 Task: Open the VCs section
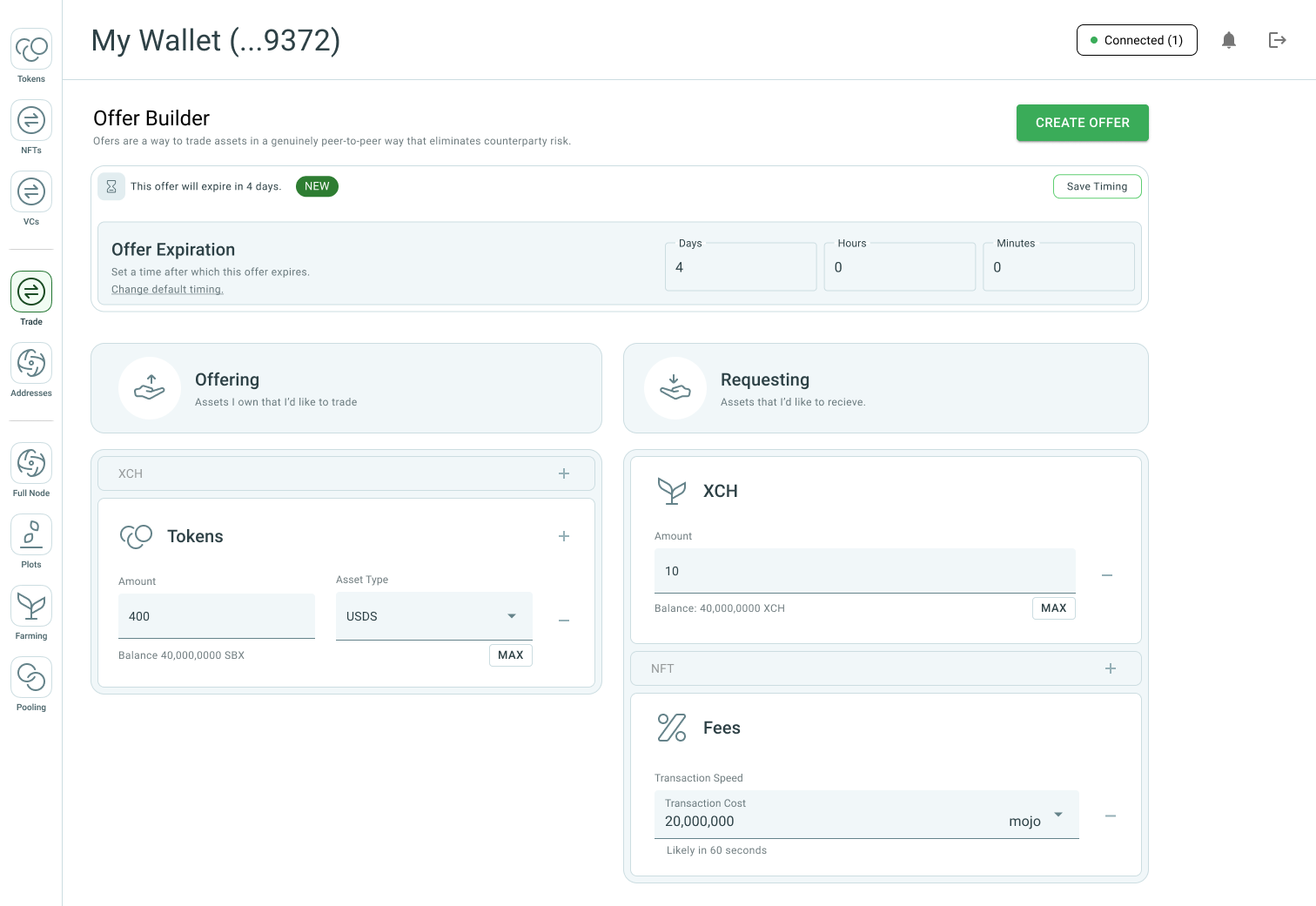click(30, 191)
